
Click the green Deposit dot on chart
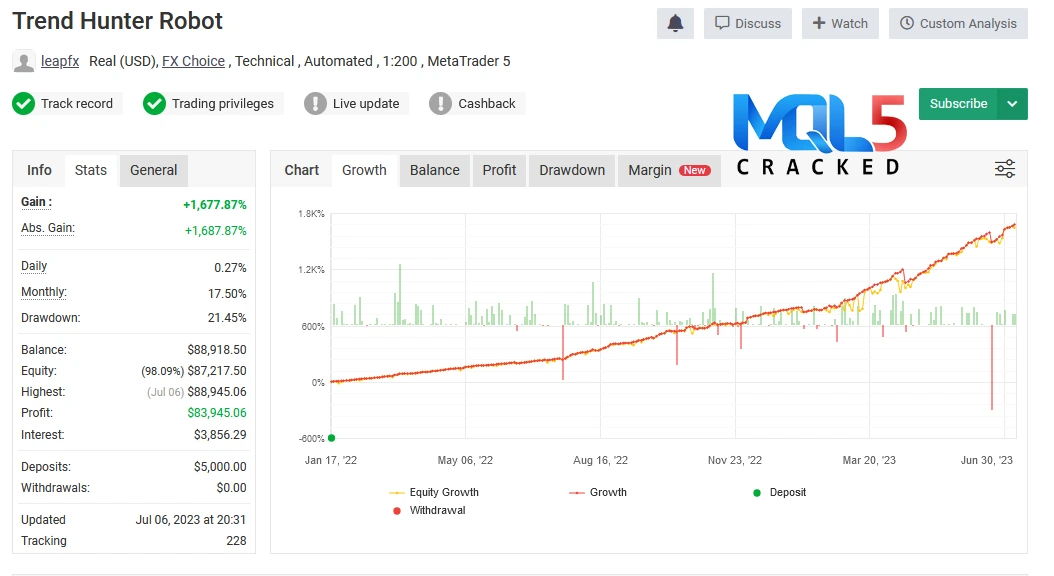pos(331,438)
